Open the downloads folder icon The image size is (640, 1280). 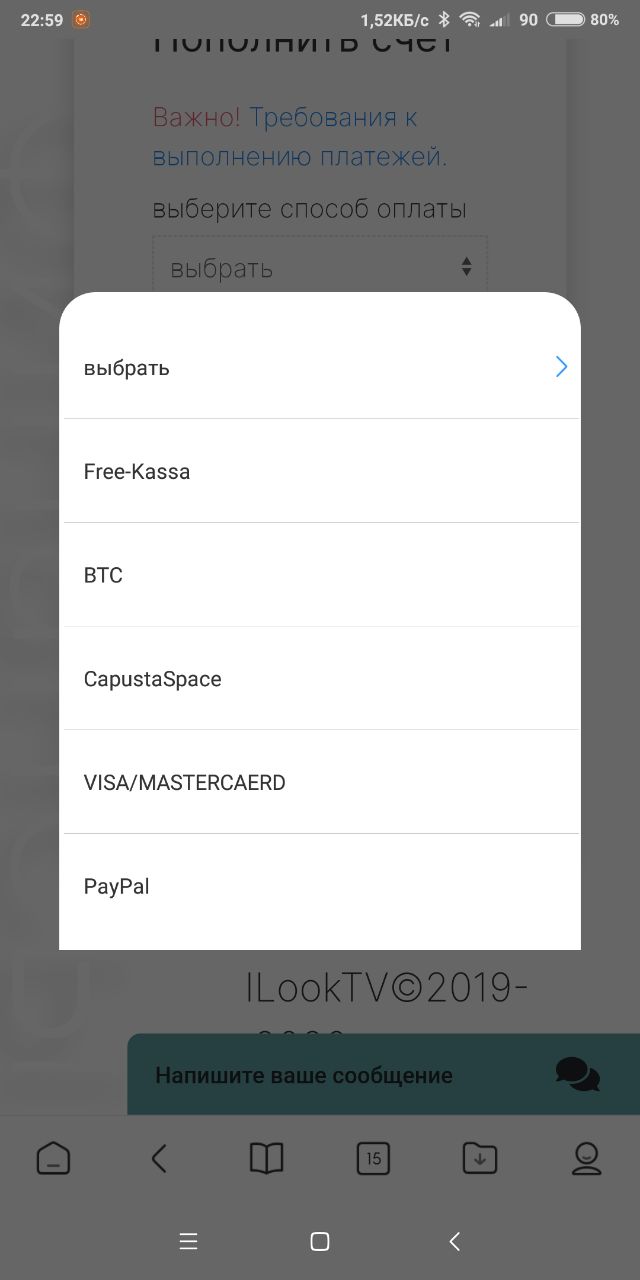click(480, 1158)
